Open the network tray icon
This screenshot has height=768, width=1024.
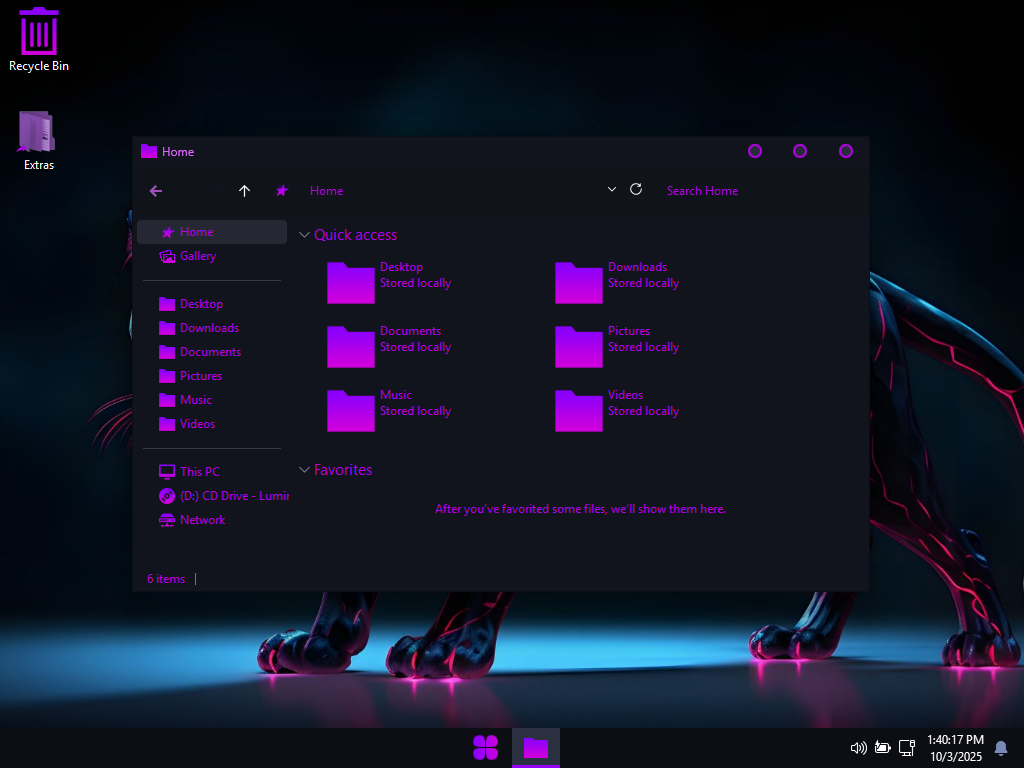[x=907, y=748]
